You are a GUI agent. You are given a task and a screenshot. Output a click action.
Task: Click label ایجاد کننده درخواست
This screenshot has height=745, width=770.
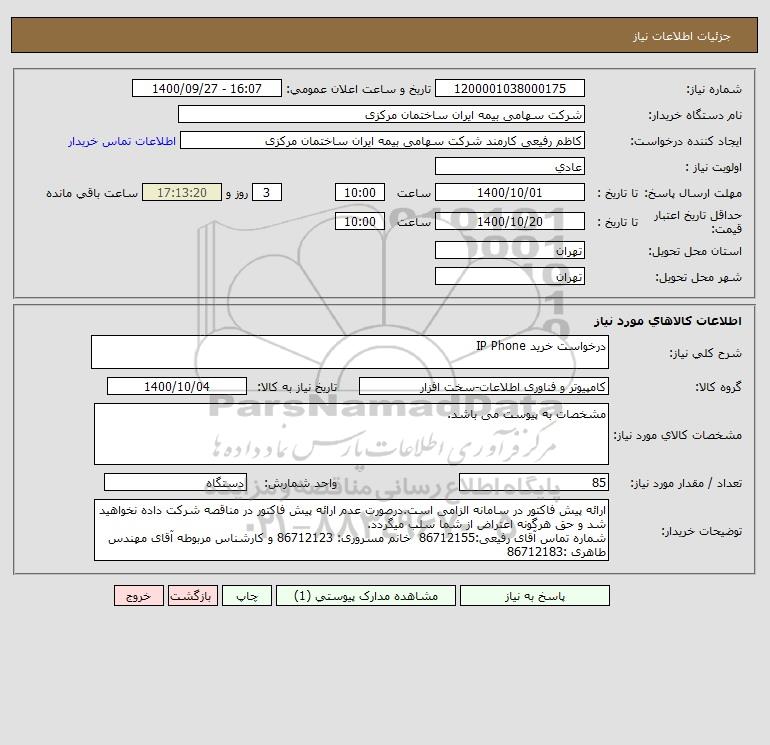coord(686,141)
